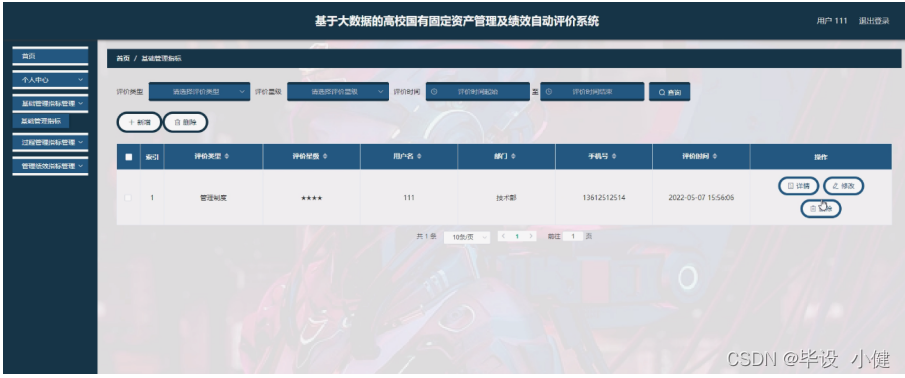905x378 pixels.
Task: Select page number 1 in pagination
Action: coord(517,237)
